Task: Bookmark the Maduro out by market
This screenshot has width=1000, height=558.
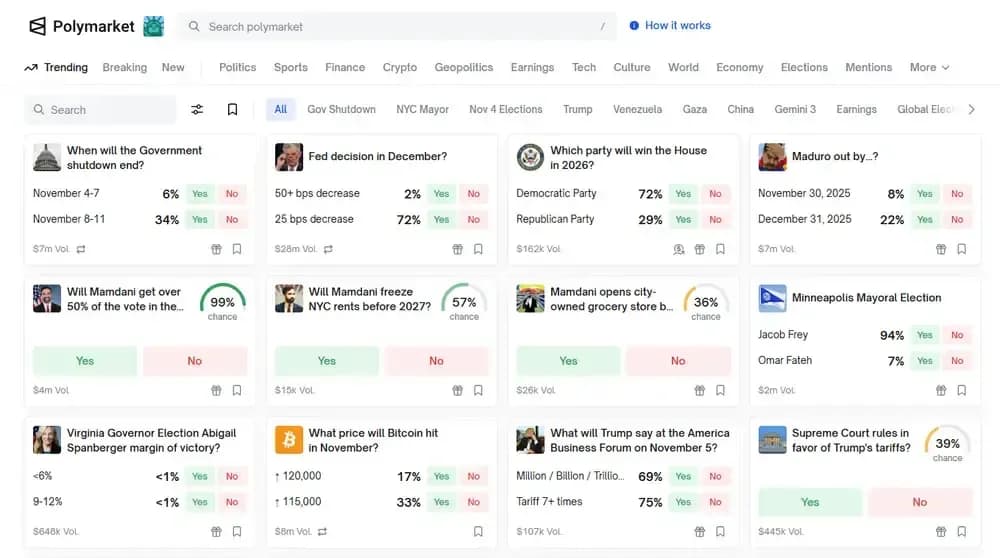Action: [x=962, y=249]
